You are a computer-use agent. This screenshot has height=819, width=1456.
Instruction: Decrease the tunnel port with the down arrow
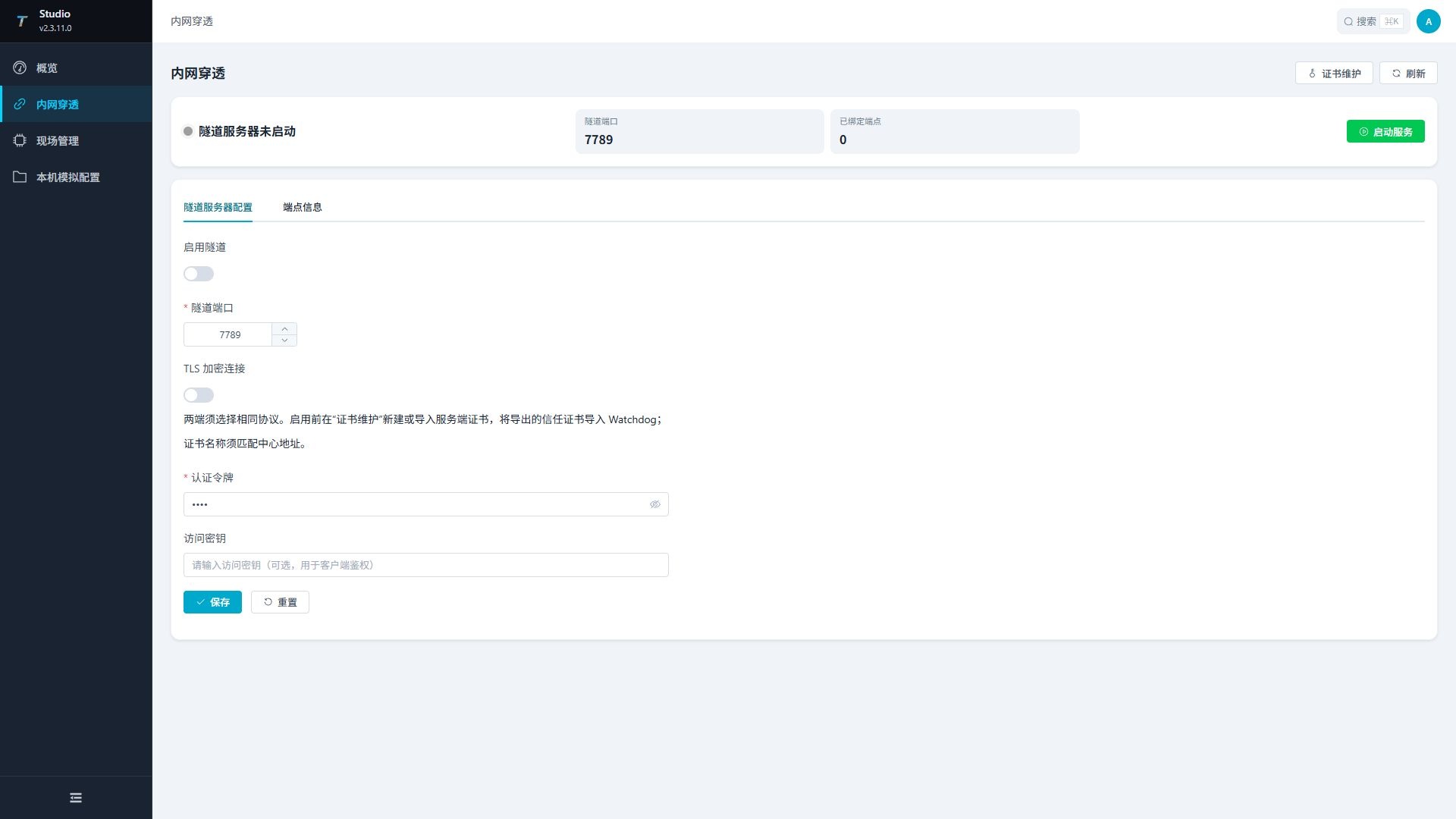(284, 340)
